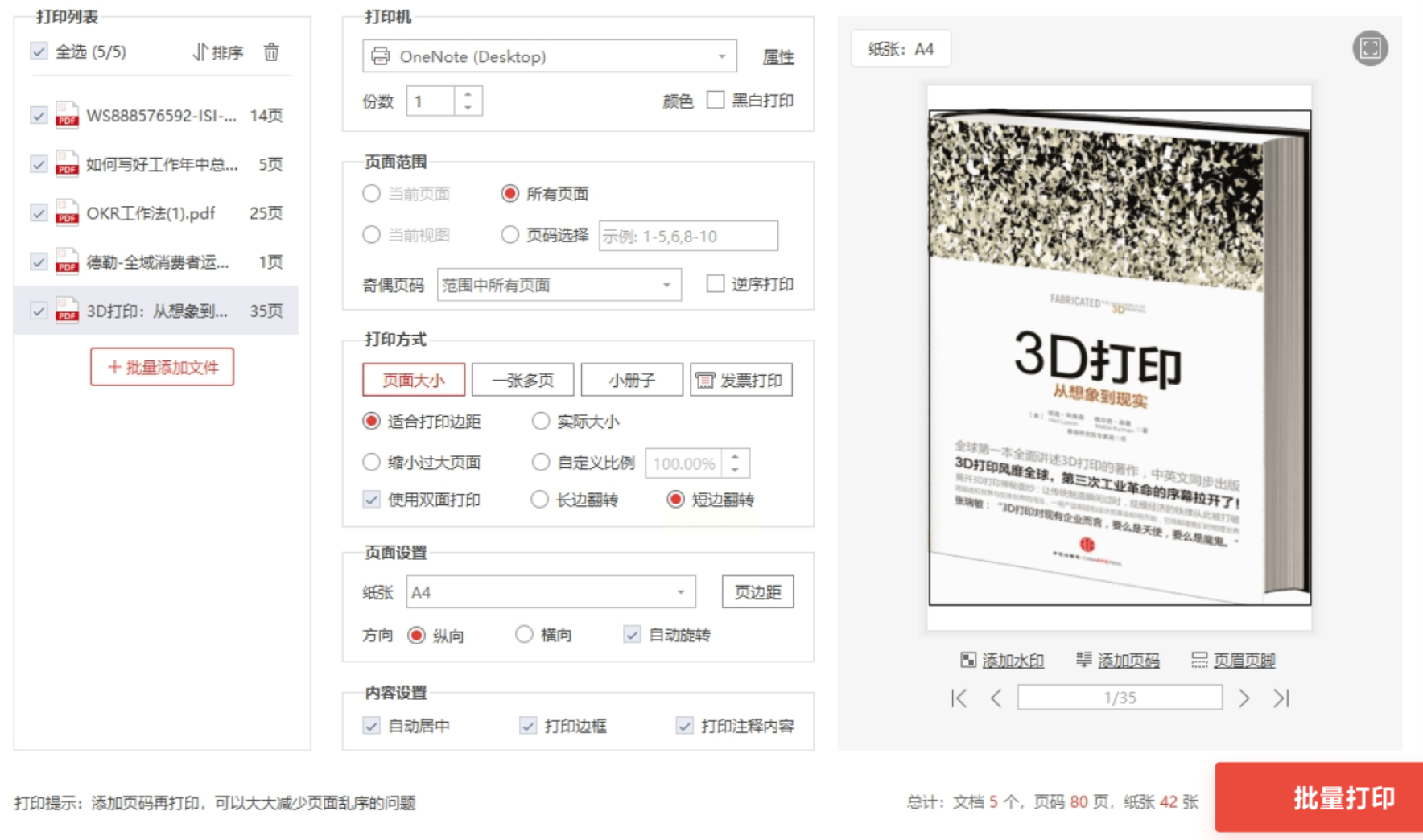This screenshot has height=840, width=1423.
Task: Select 横向 orientation radio button
Action: point(524,635)
